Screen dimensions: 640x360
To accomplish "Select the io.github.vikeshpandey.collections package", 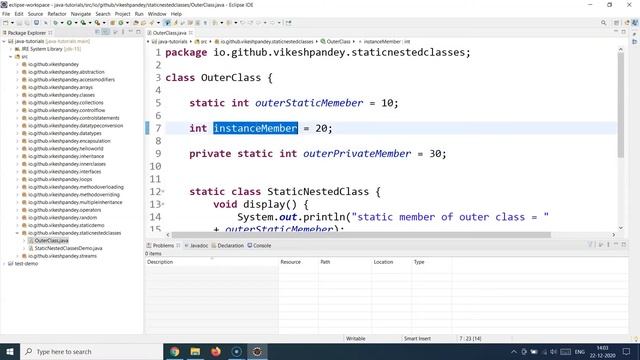I will [66, 102].
